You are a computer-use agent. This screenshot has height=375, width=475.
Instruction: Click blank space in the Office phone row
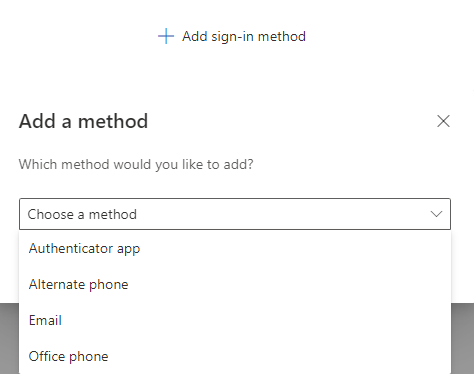point(277,356)
